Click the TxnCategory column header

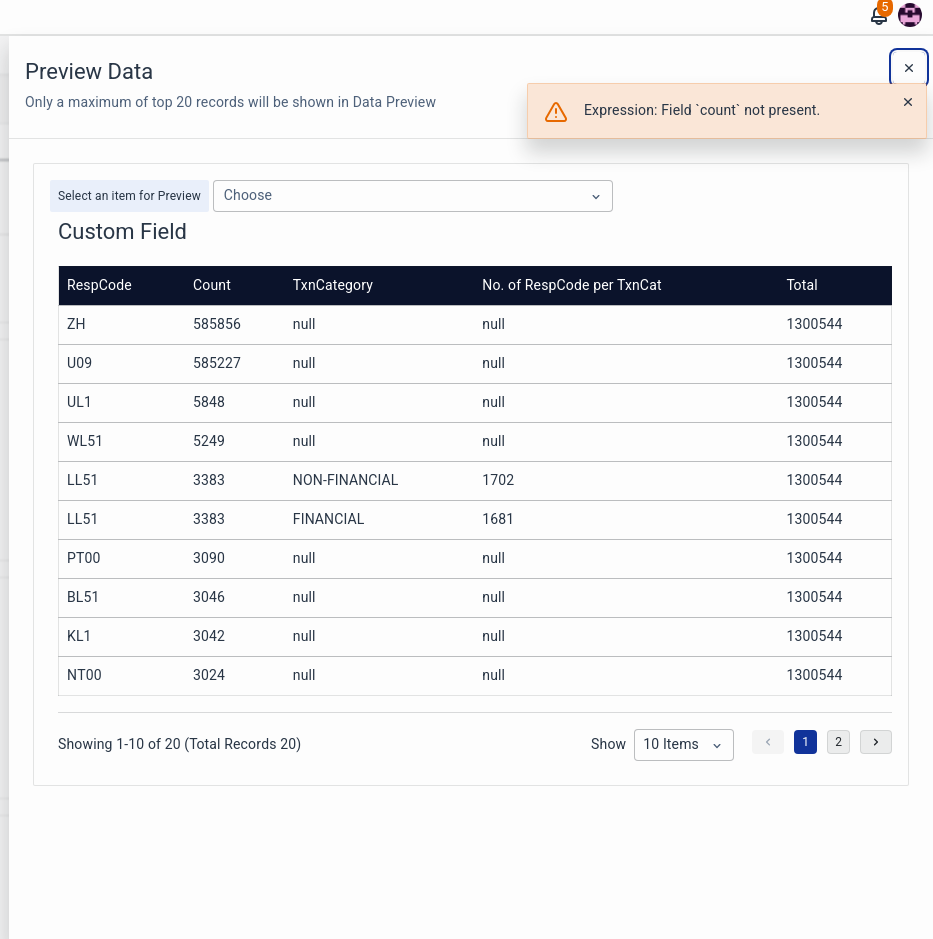(332, 285)
